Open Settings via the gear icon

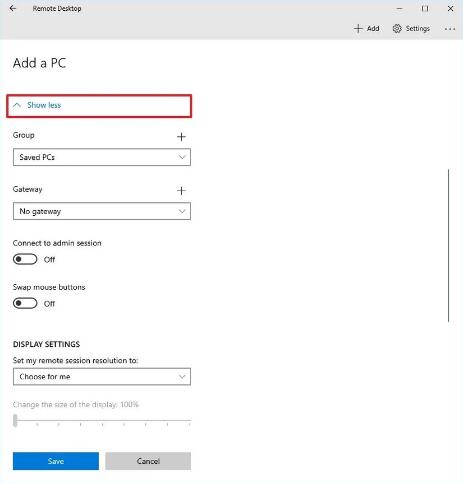397,29
